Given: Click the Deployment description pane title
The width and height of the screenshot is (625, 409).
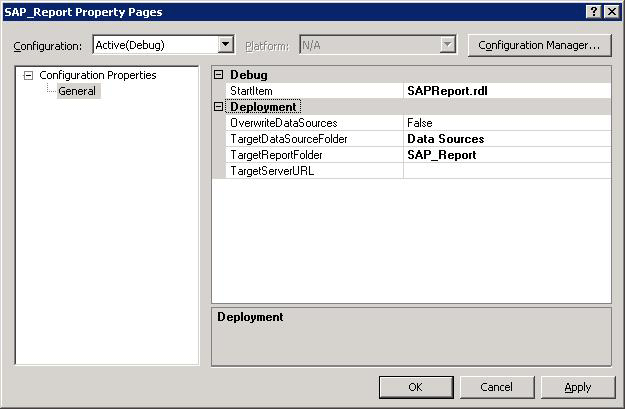Looking at the screenshot, I should coord(250,317).
